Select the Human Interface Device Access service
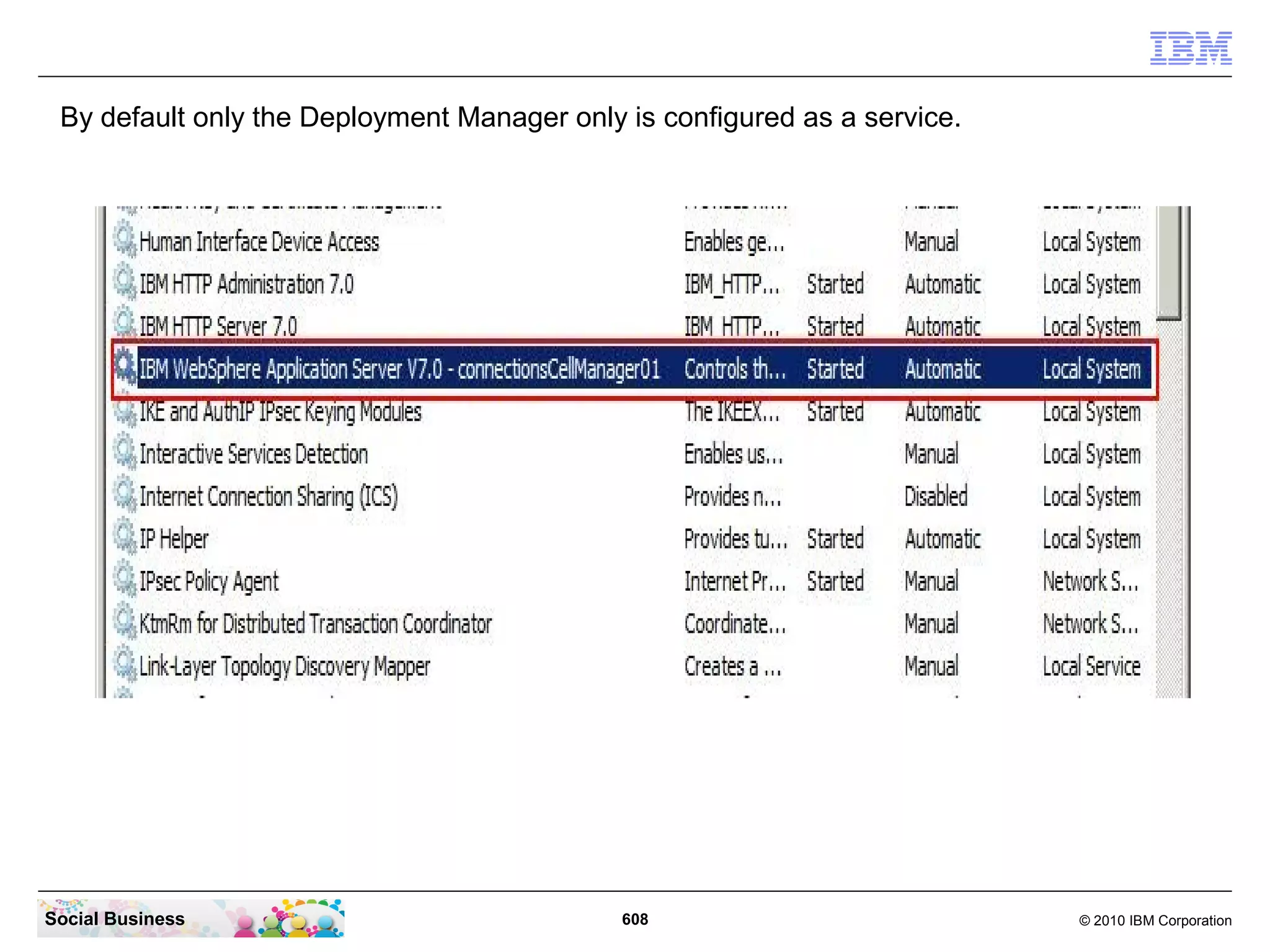Screen dimensions: 1270x952 point(259,242)
